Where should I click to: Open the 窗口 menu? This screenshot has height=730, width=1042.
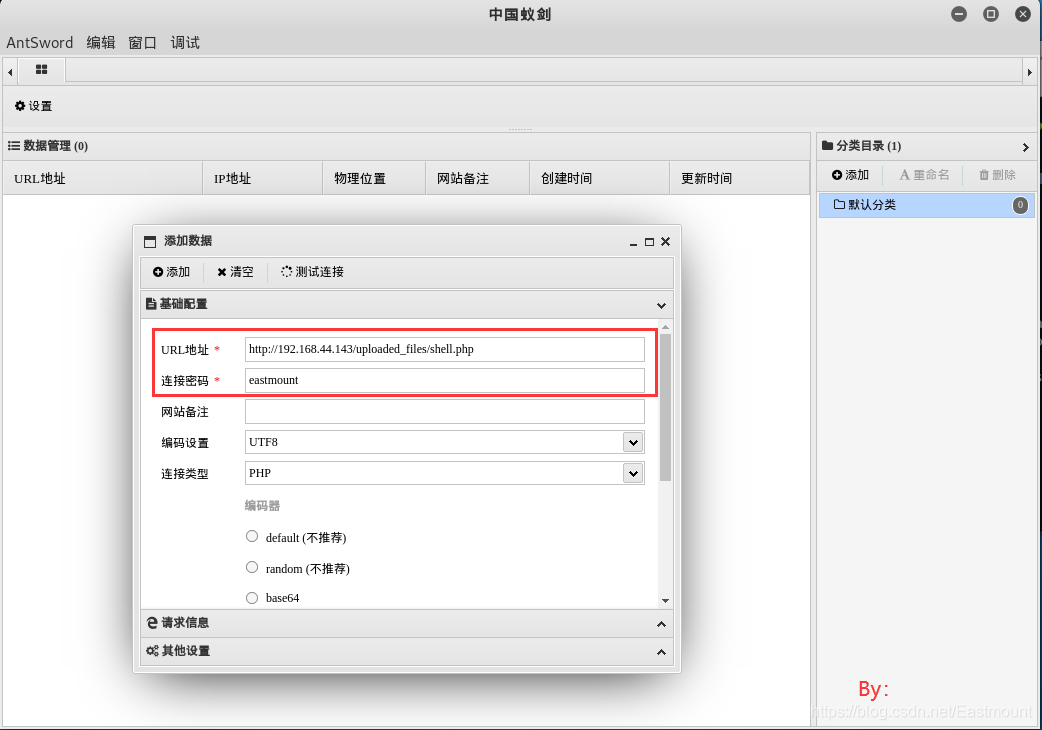(143, 43)
